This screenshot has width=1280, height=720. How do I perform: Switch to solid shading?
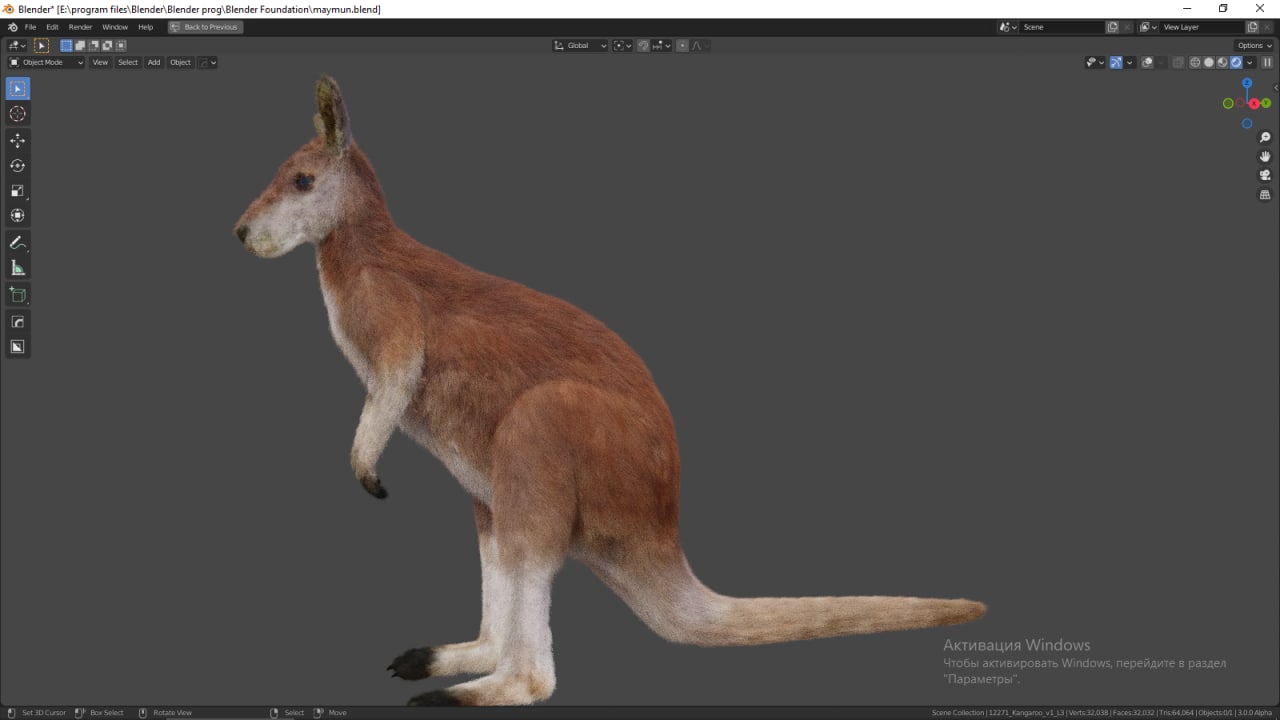(x=1209, y=62)
